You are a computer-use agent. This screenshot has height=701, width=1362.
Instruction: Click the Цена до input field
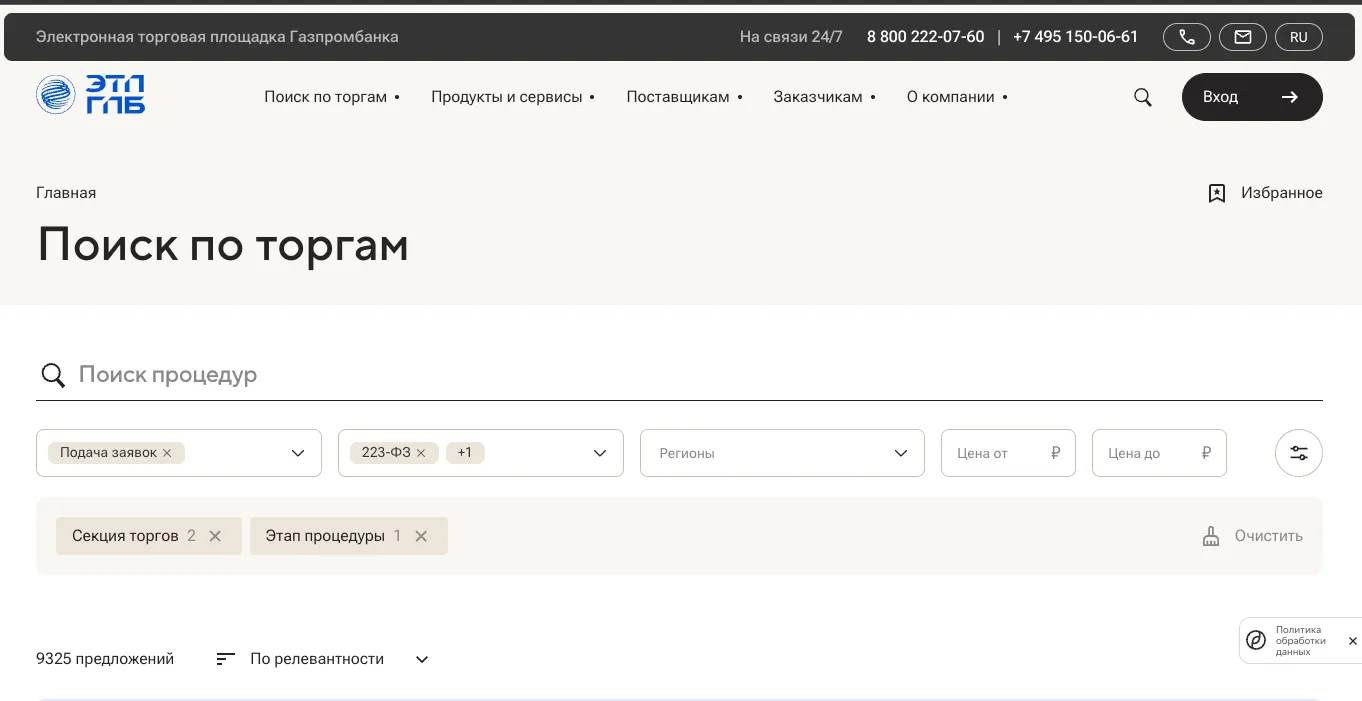point(1159,453)
